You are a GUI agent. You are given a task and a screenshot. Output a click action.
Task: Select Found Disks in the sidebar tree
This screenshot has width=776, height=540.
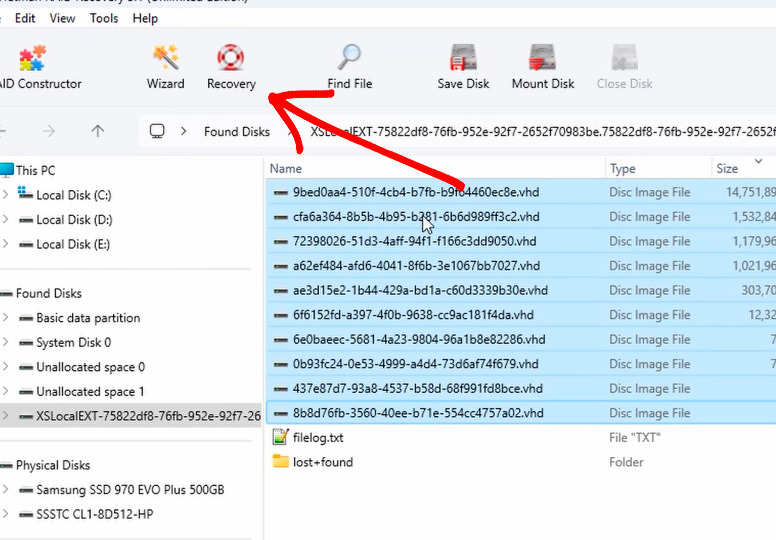tap(48, 294)
